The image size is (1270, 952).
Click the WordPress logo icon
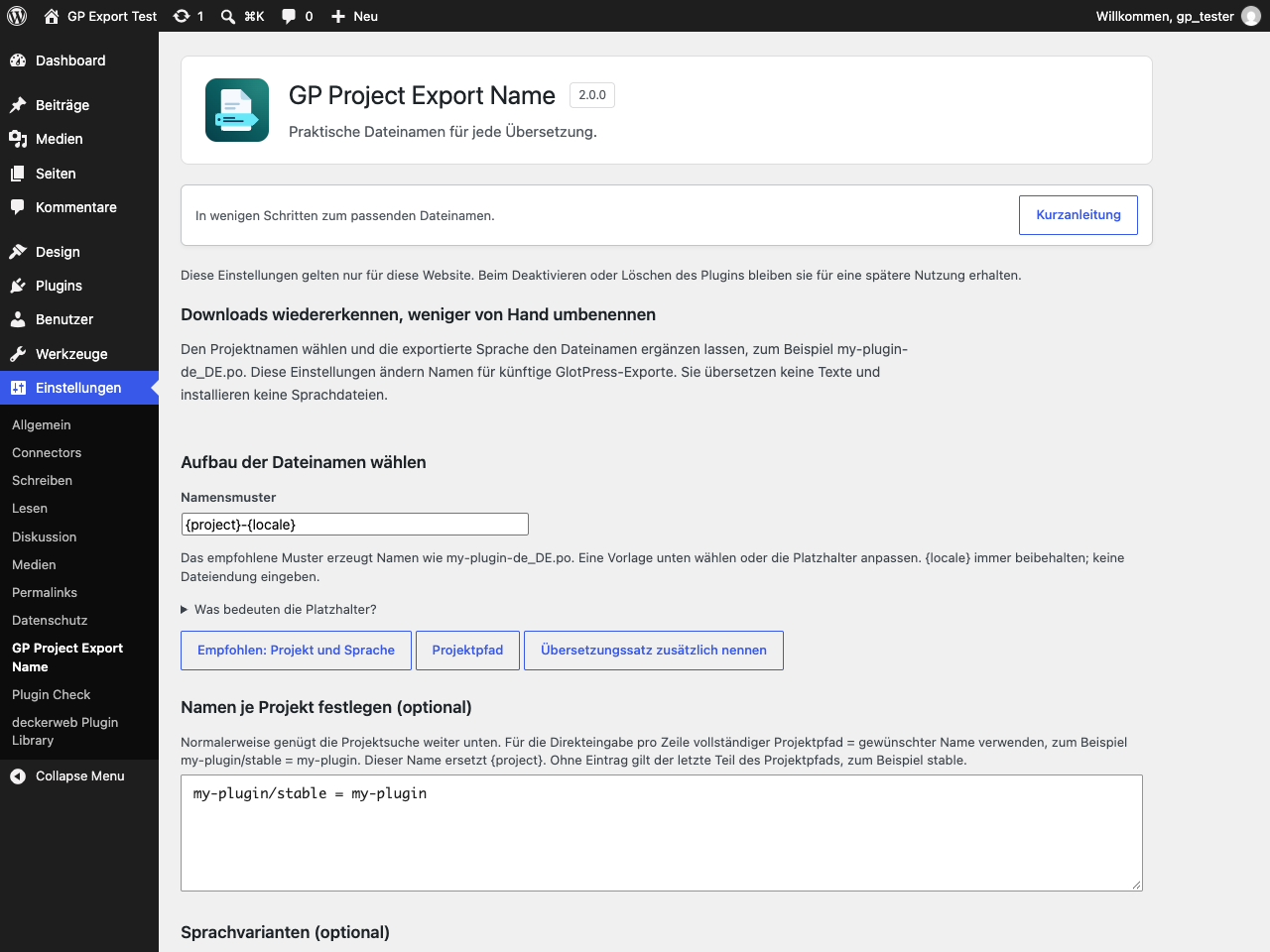pyautogui.click(x=17, y=16)
